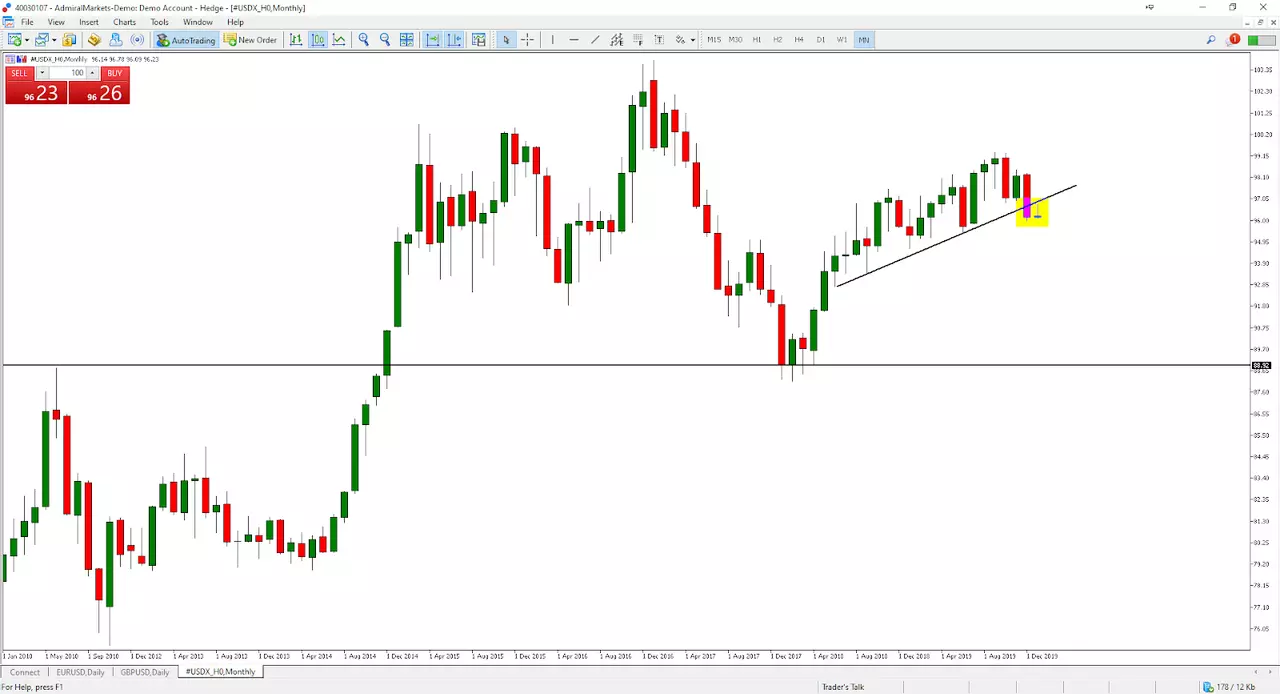Select the trendline tool

[x=595, y=40]
